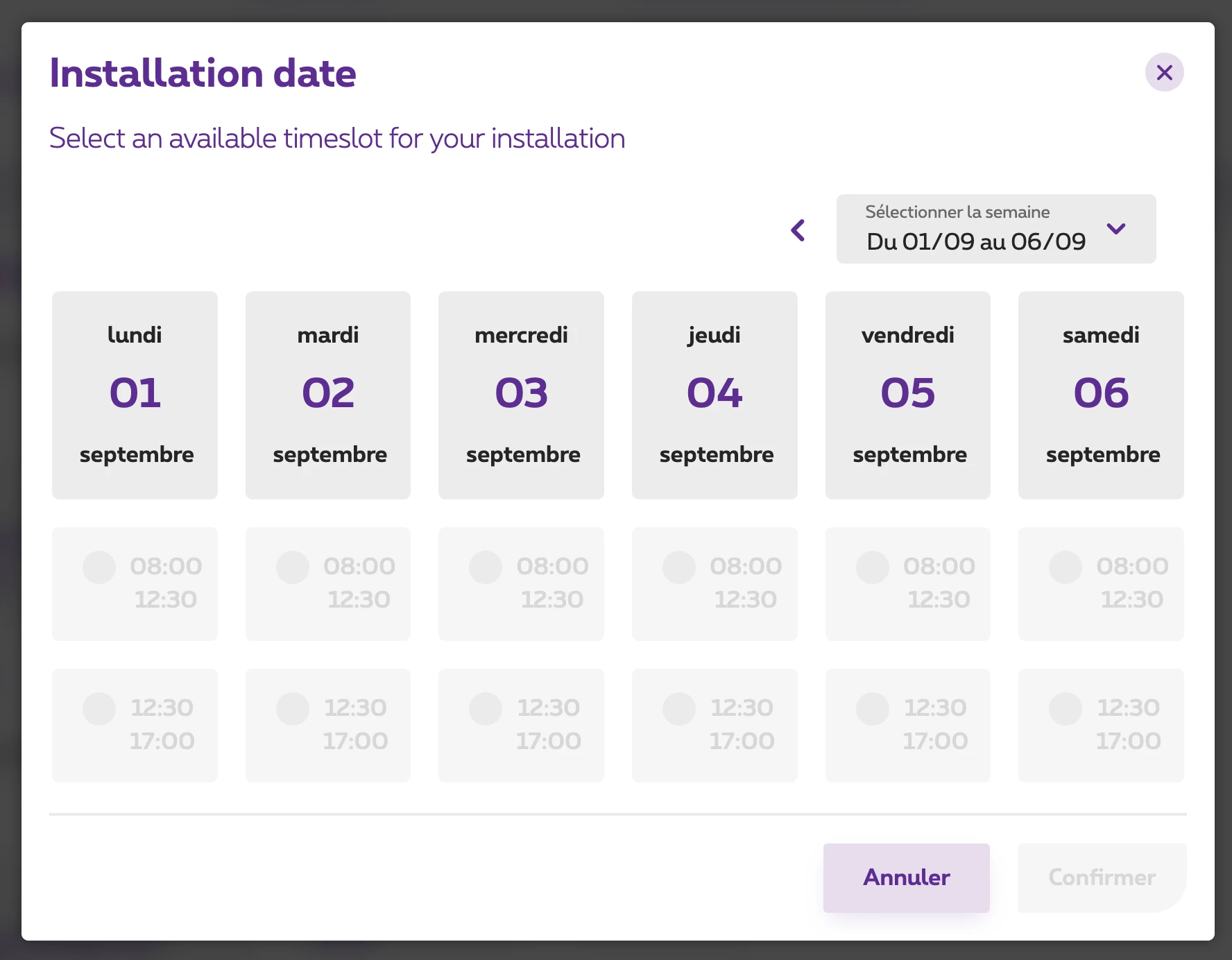Choose mercredi 03 septembre day card
The height and width of the screenshot is (960, 1232).
click(x=521, y=395)
